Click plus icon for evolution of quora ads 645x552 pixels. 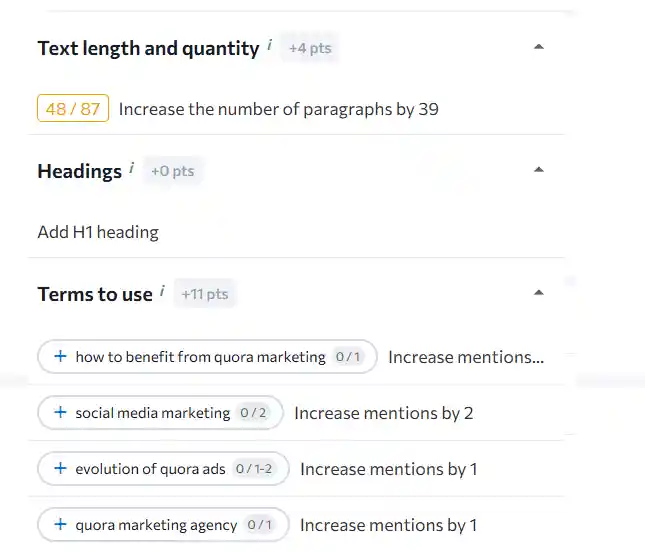(60, 468)
